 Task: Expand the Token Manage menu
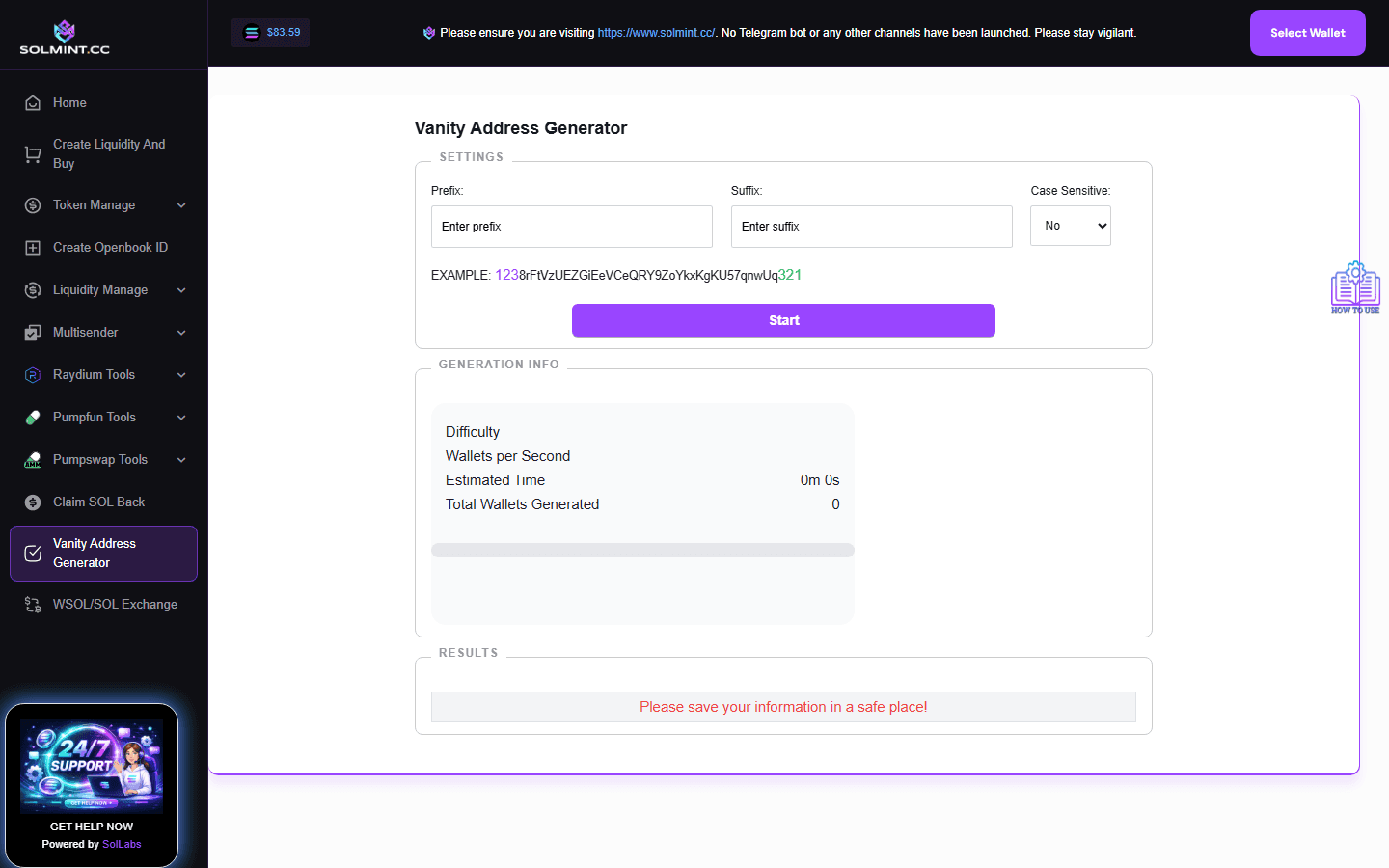[x=181, y=204]
